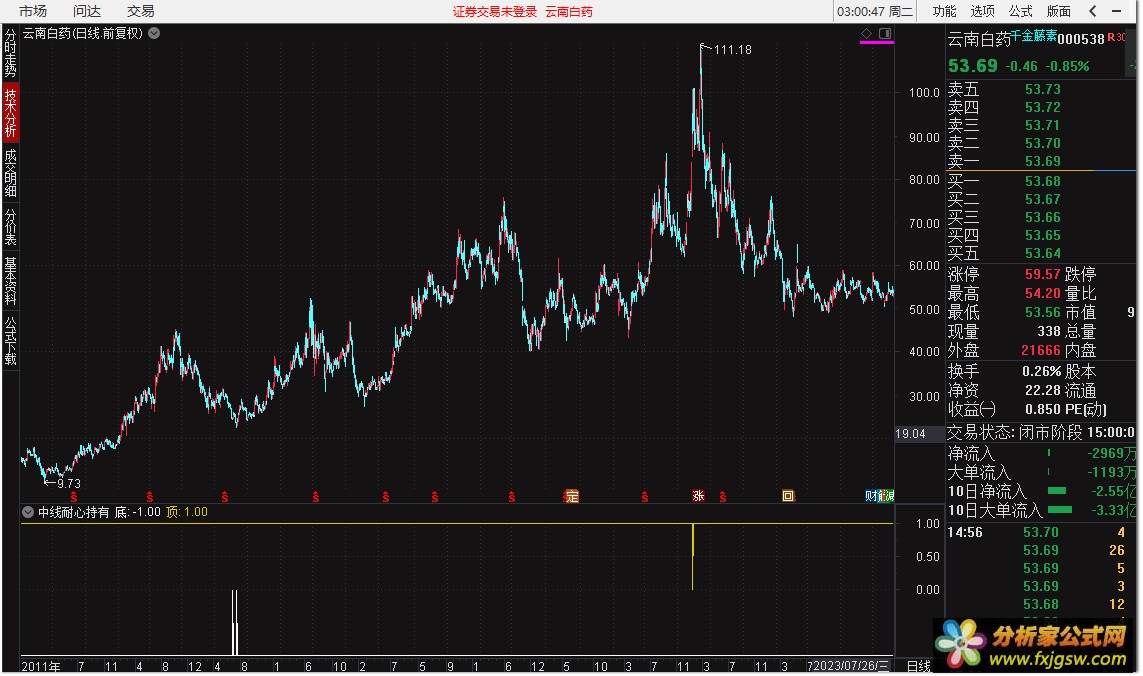Screen dimensions: 1143x676
Task: Open the 成交明细 sidebar tab
Action: [10, 173]
